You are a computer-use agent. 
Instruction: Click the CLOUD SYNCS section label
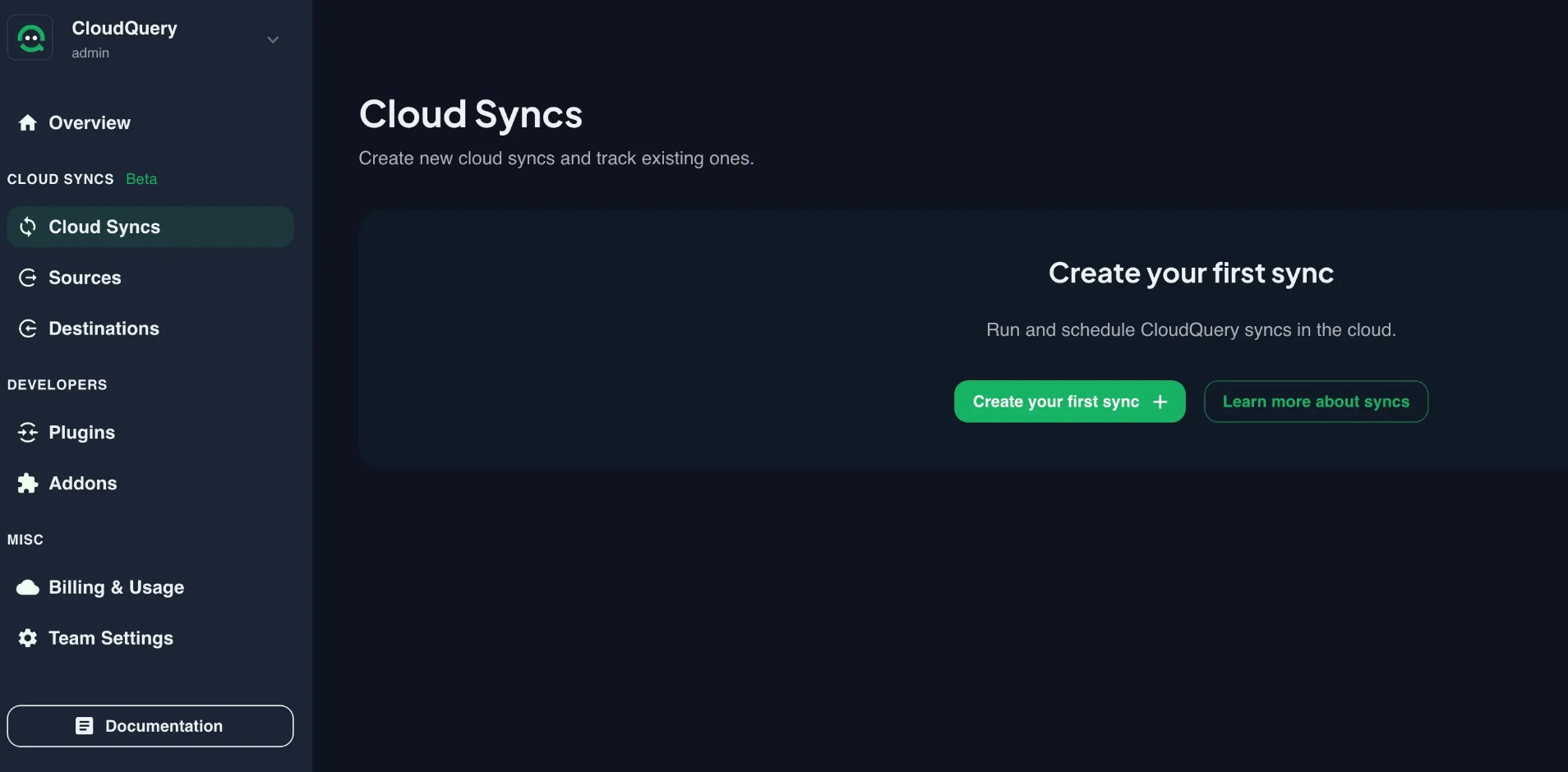point(61,179)
